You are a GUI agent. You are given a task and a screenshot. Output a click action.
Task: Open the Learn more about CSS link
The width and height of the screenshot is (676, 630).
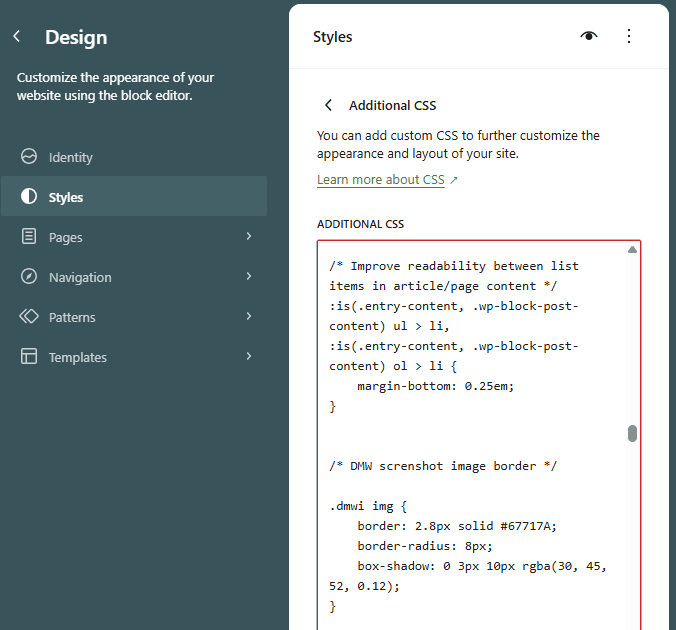[x=381, y=179]
